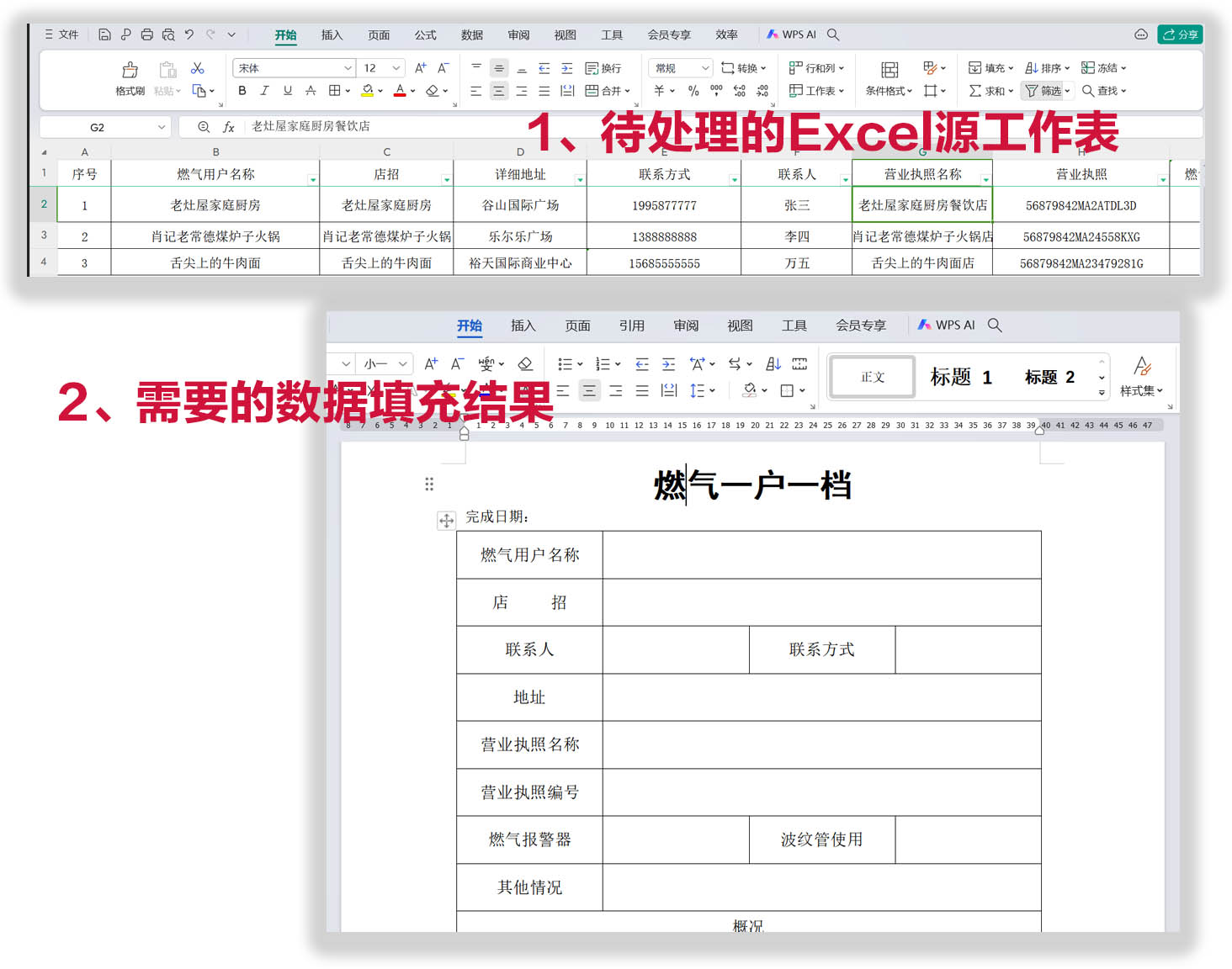Switch to the 公式 tab in spreadsheet
The height and width of the screenshot is (969, 1232).
tap(425, 34)
